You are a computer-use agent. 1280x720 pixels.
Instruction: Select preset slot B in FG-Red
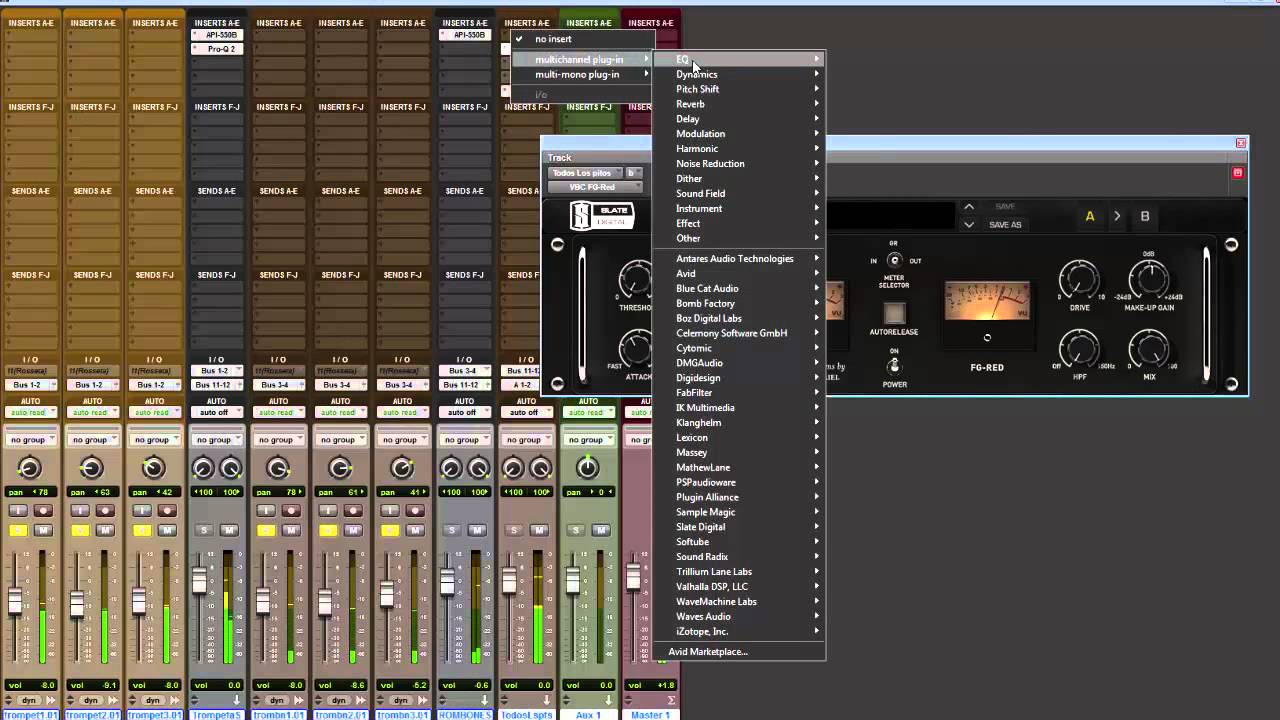(x=1145, y=216)
